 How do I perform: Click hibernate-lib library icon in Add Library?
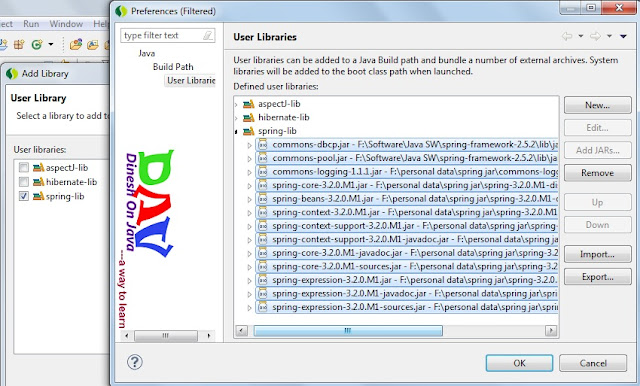[x=38, y=182]
